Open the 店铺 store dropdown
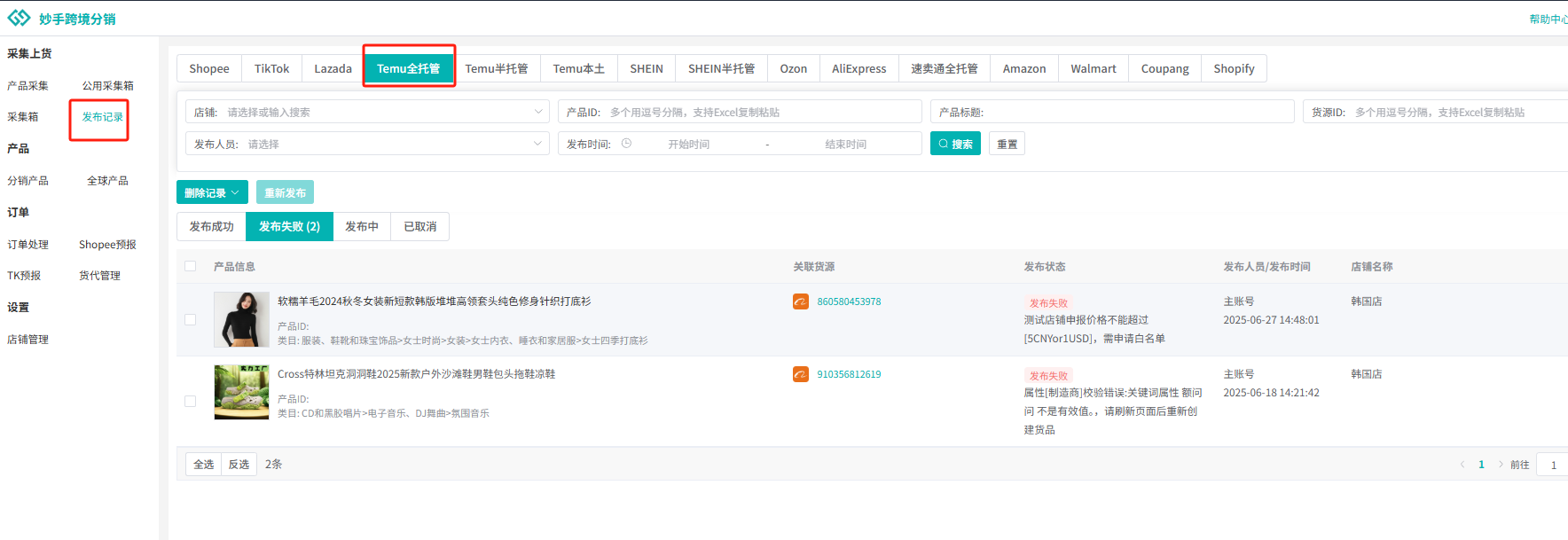Screen dimensions: 1568x540 point(367,112)
